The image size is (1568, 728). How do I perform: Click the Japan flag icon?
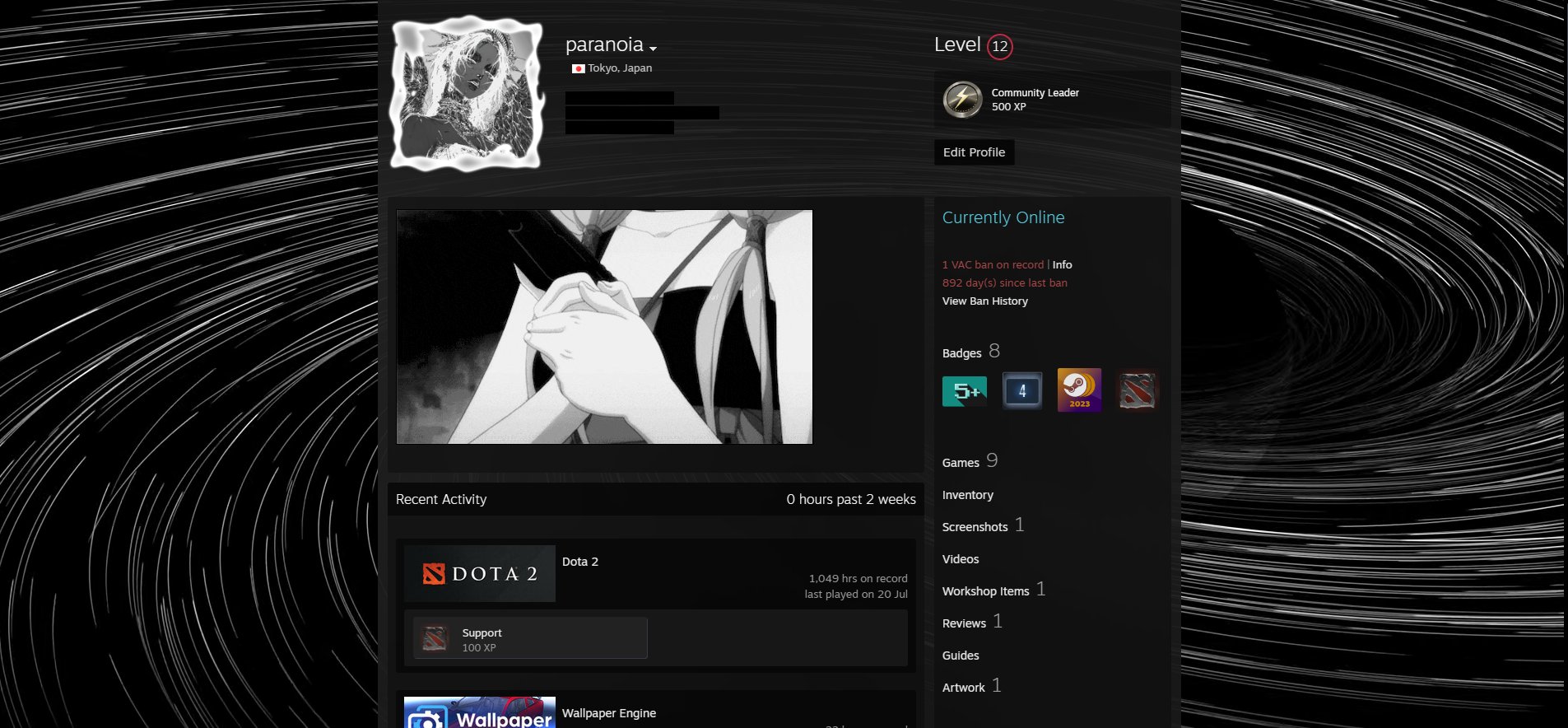click(x=578, y=68)
